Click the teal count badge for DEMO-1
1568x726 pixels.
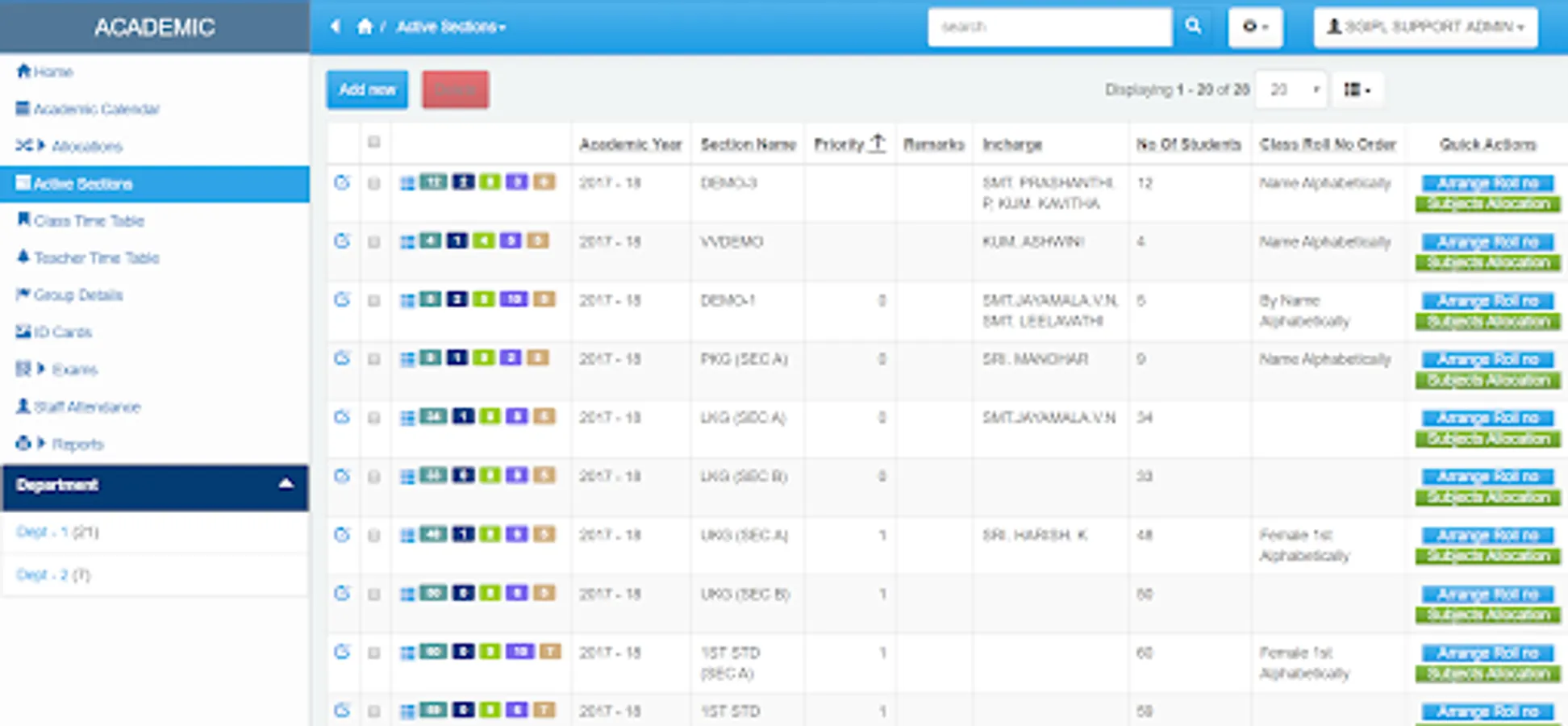point(432,300)
